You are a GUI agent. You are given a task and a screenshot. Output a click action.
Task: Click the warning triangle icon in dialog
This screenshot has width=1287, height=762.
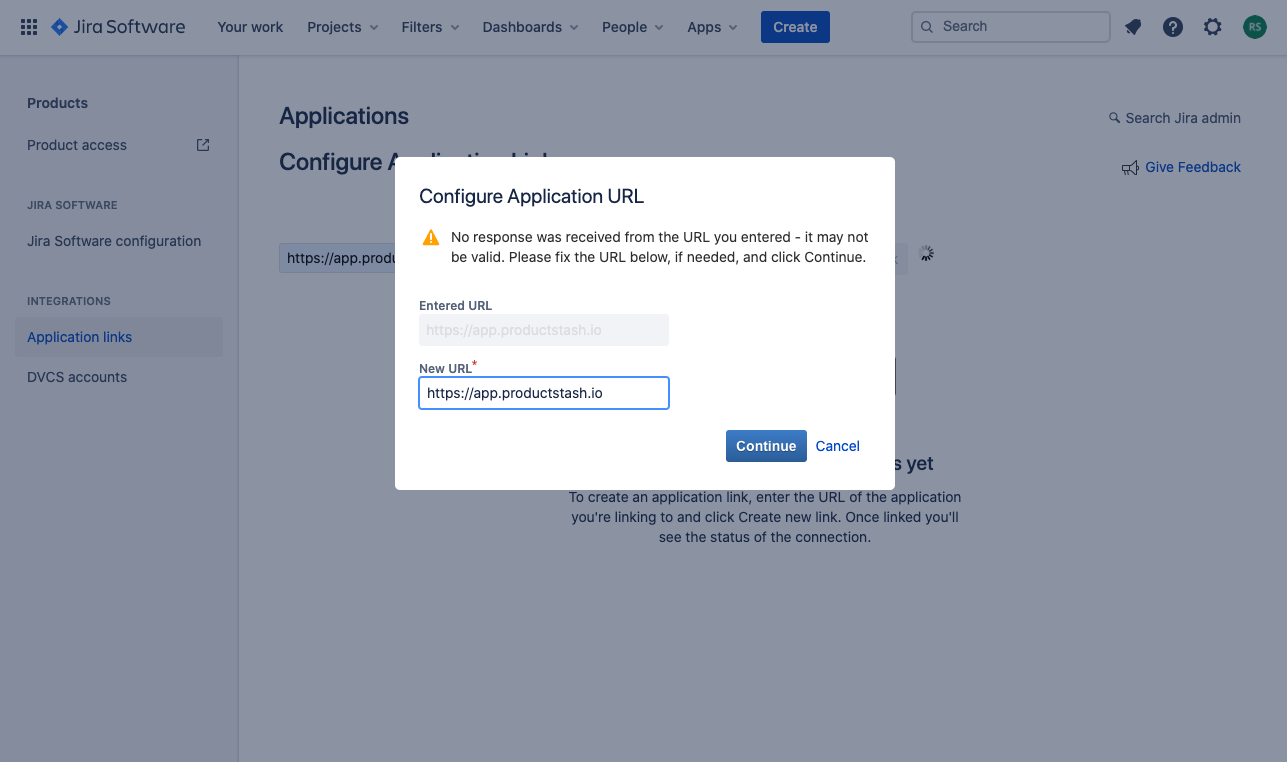[431, 238]
